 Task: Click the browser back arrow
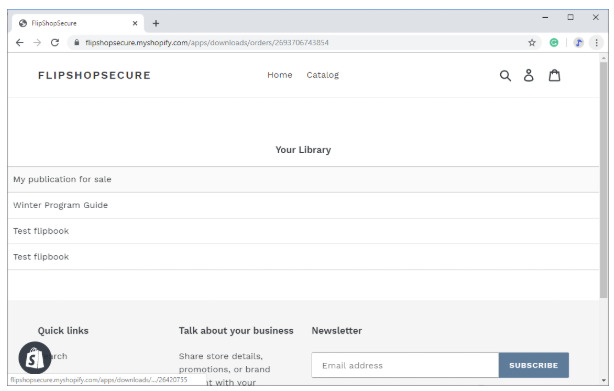click(20, 43)
